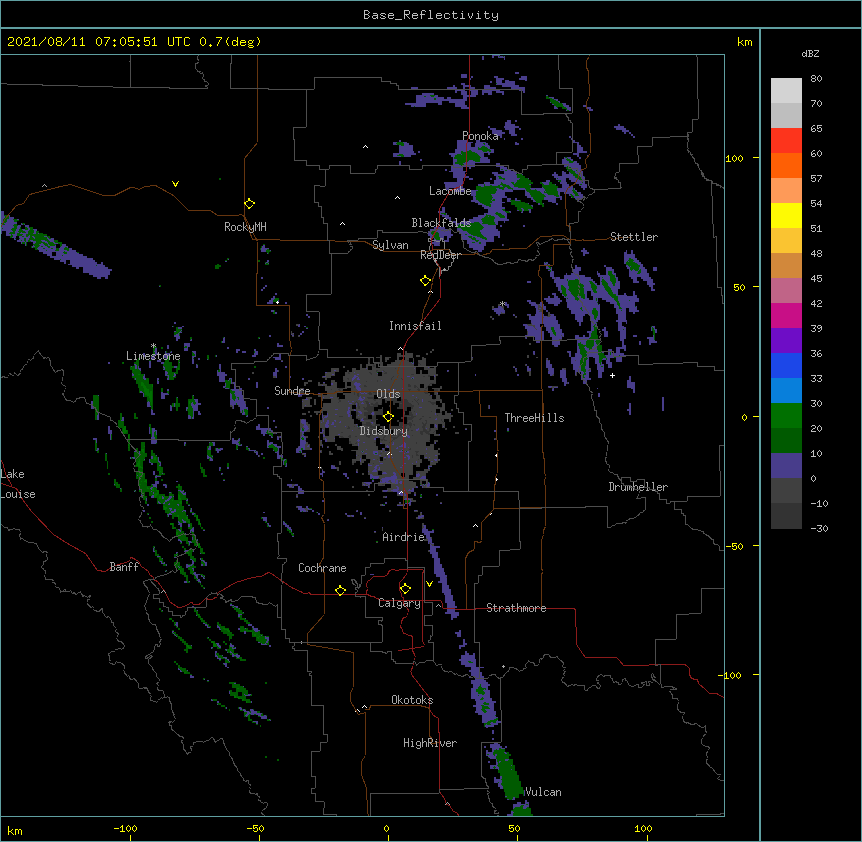862x842 pixels.
Task: Click the Sylvan town label
Action: [390, 245]
